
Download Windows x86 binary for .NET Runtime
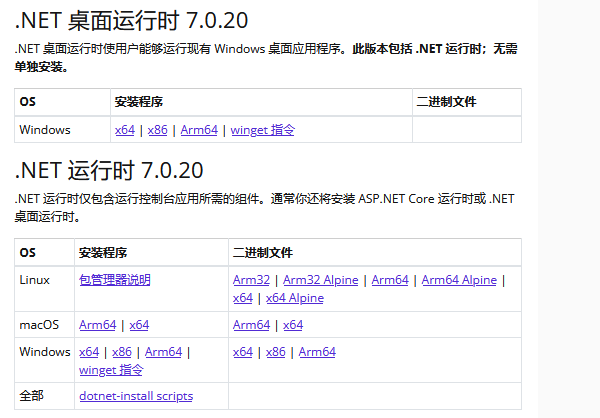(x=276, y=352)
